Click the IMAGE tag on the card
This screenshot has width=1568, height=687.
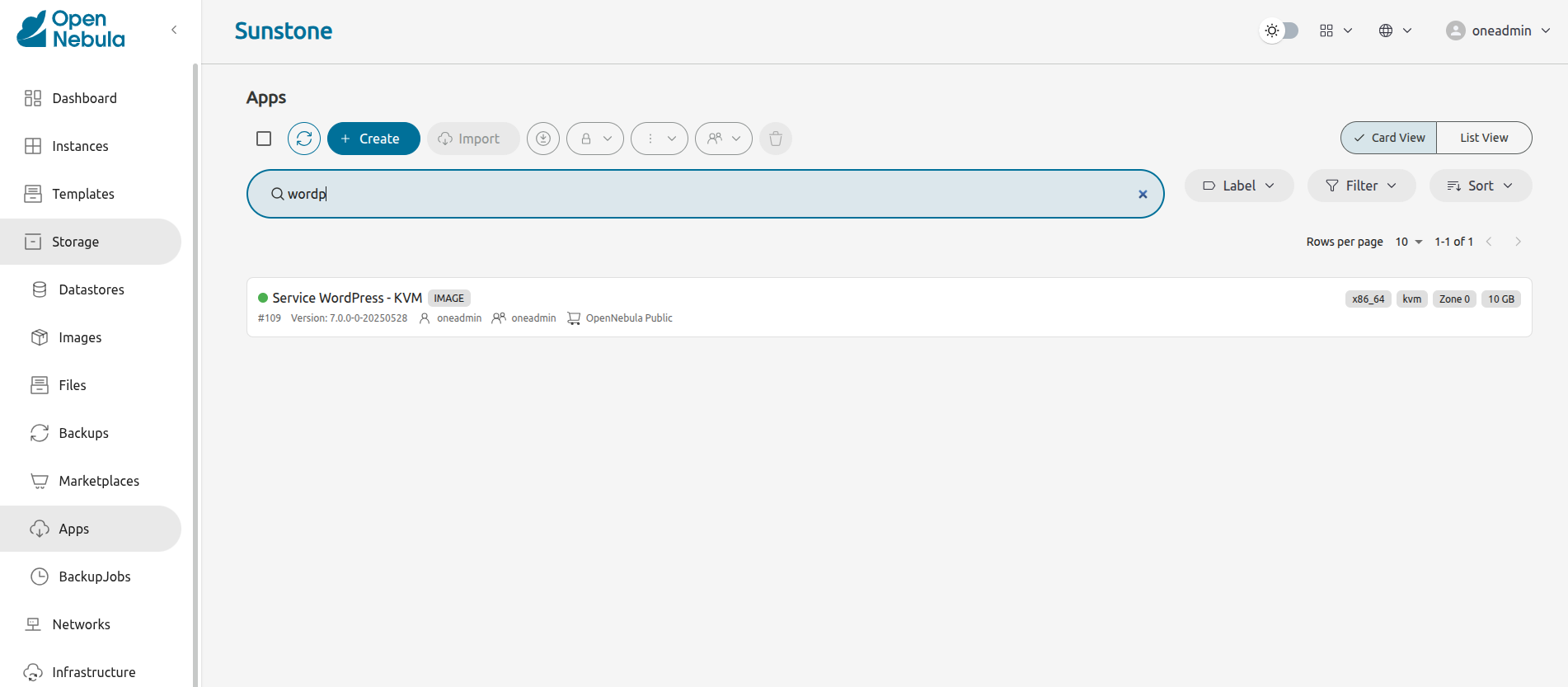tap(449, 299)
